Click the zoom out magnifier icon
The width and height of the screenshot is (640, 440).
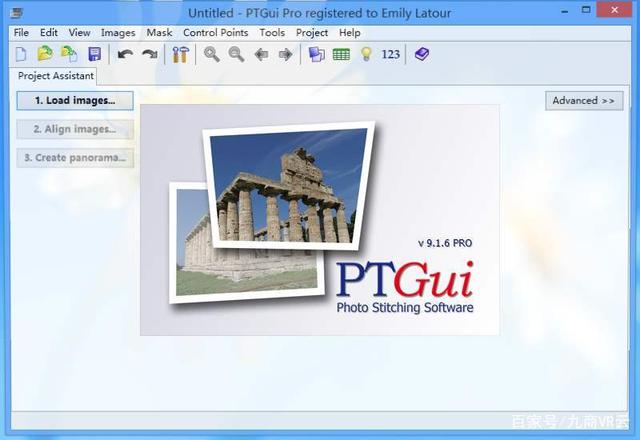236,54
